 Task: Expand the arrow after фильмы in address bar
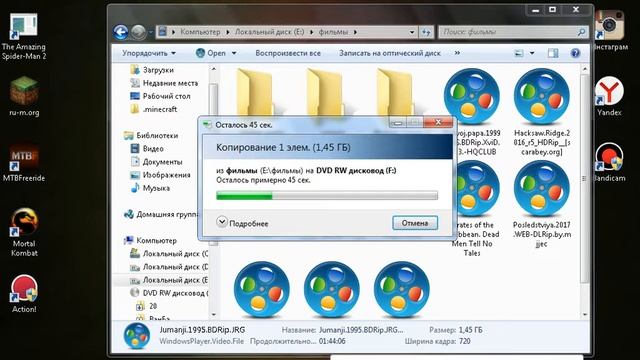tap(355, 32)
